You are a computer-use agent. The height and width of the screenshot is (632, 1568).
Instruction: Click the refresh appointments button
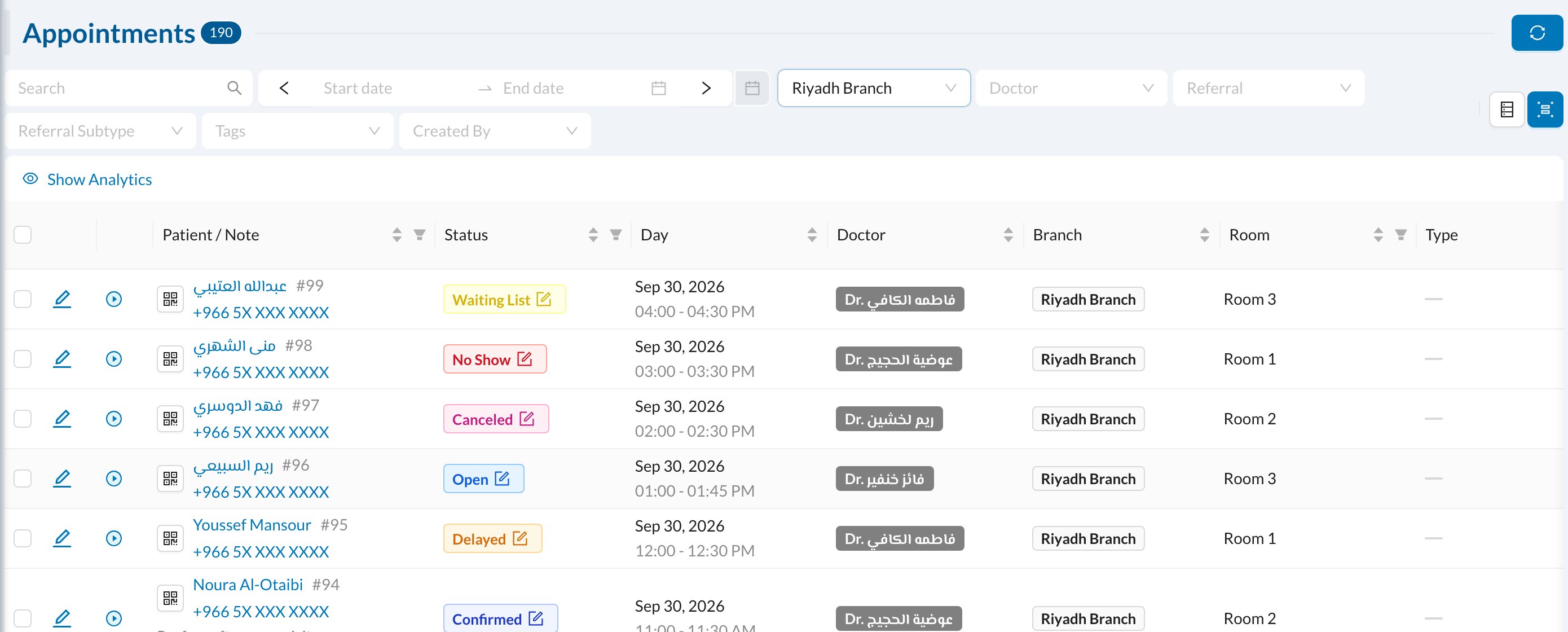(1536, 33)
